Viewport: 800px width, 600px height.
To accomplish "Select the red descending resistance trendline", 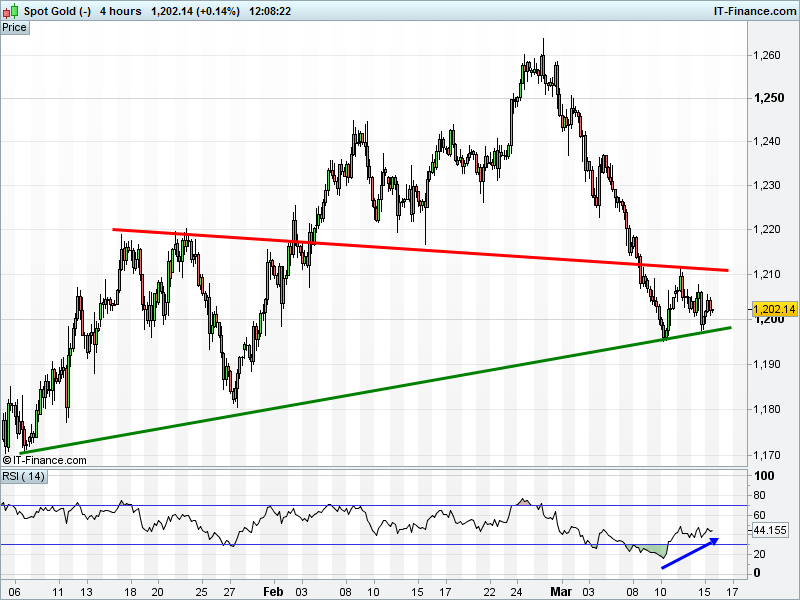I will coord(420,249).
